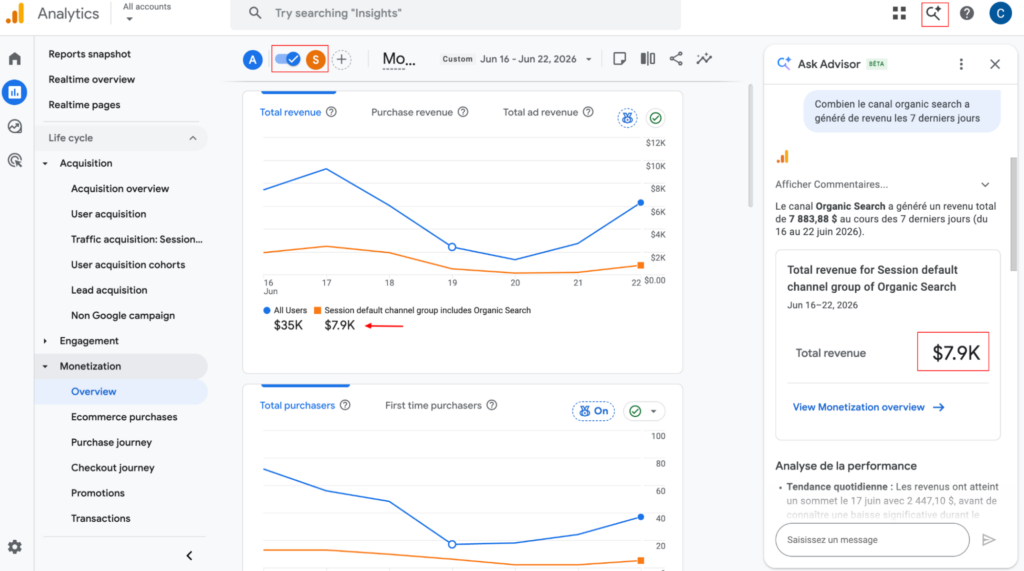Collapse the Life cycle section

pos(193,138)
